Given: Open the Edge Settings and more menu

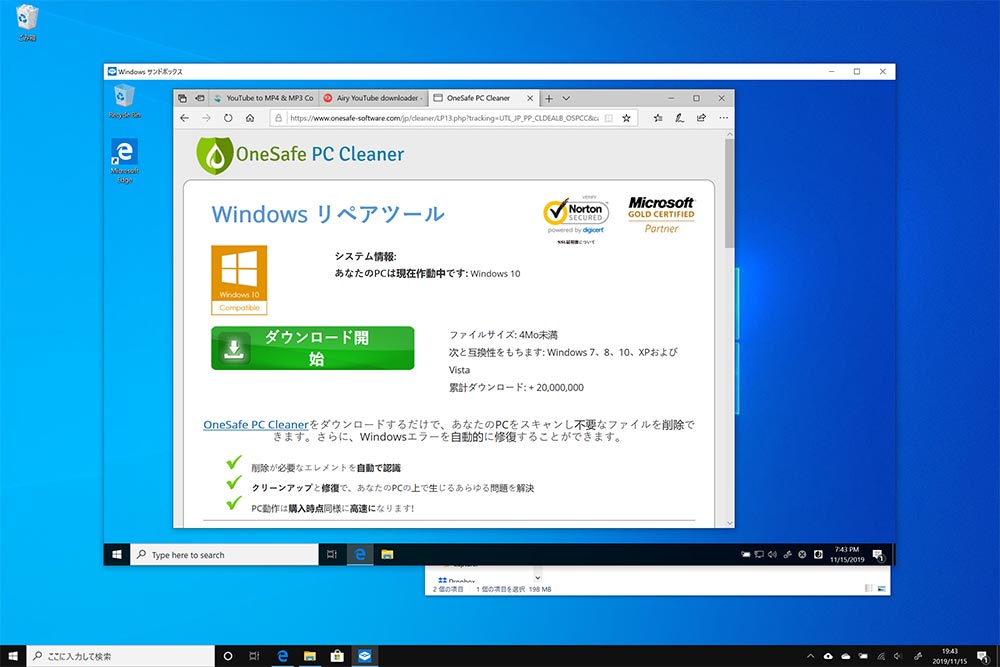Looking at the screenshot, I should (723, 118).
